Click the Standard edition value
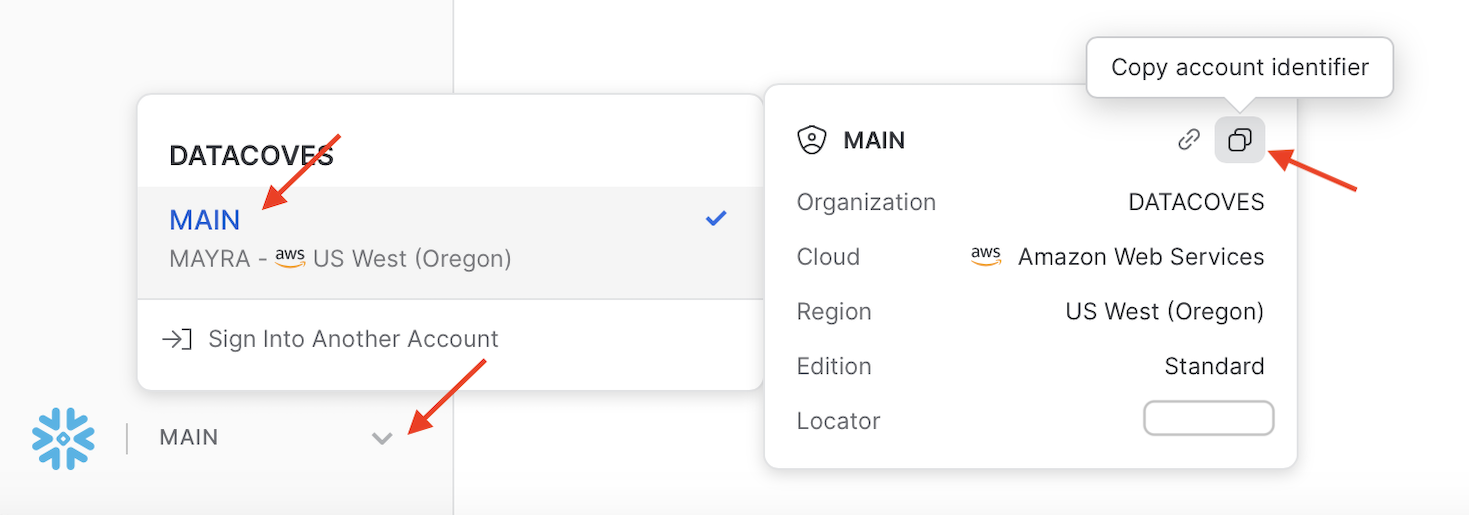Viewport: 1469px width, 515px height. point(1214,366)
